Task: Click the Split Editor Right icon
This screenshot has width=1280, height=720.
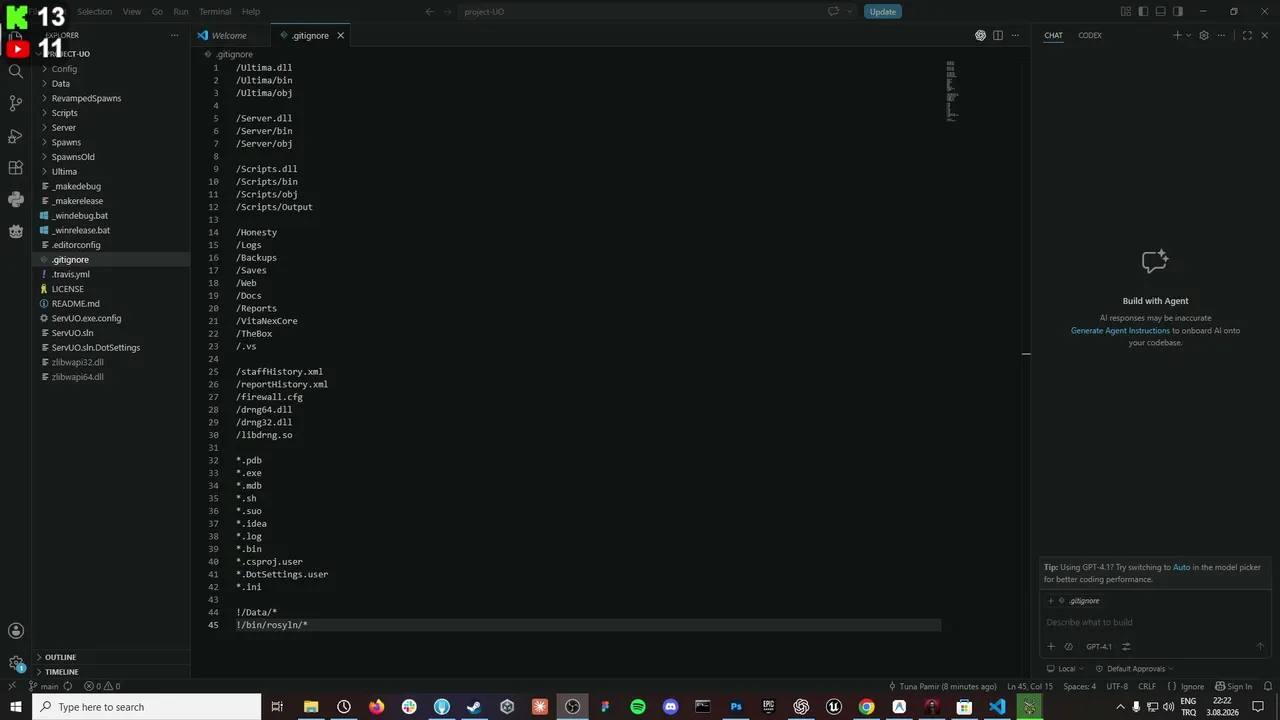Action: coord(998,35)
